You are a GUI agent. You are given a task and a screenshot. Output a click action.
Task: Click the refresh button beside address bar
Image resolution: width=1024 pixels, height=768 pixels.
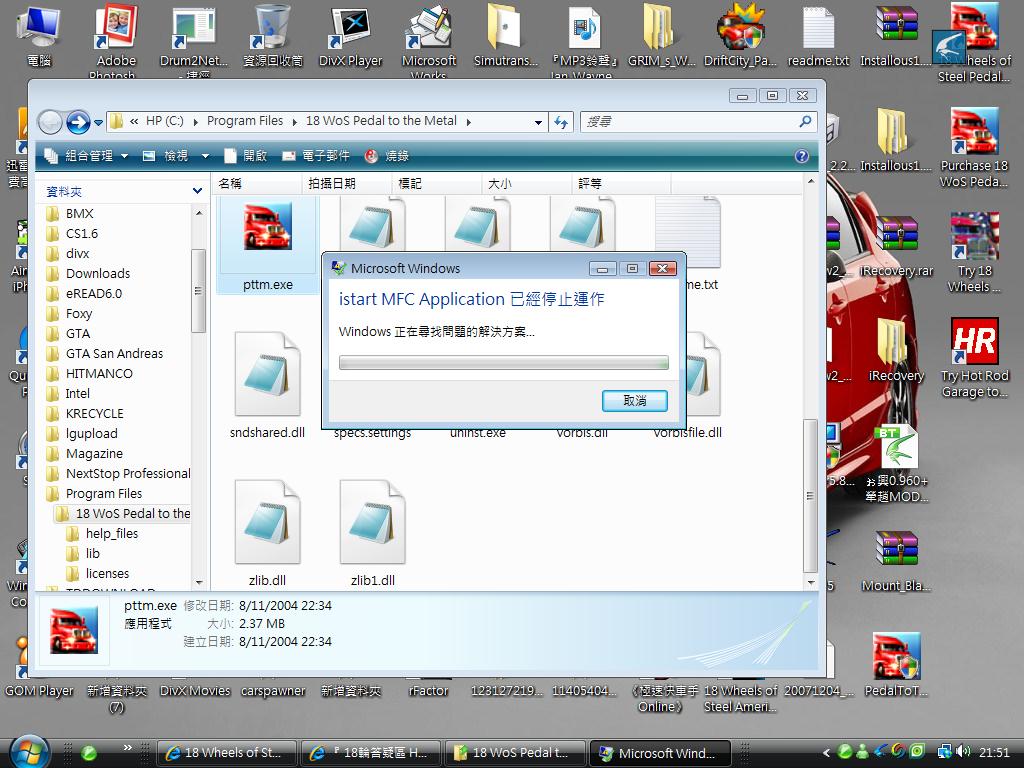pos(561,122)
